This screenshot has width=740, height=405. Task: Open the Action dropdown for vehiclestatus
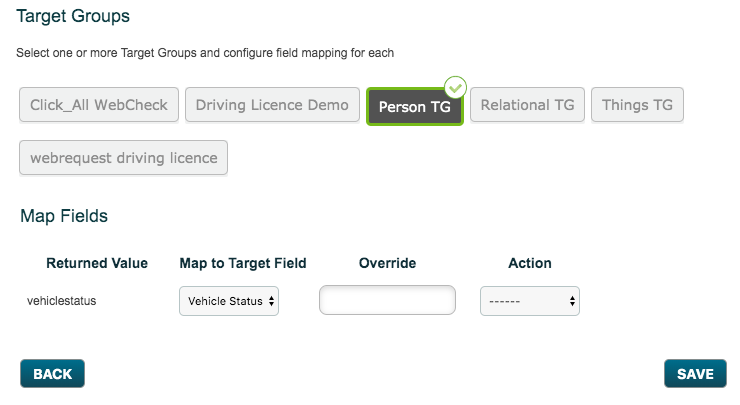[x=530, y=301]
